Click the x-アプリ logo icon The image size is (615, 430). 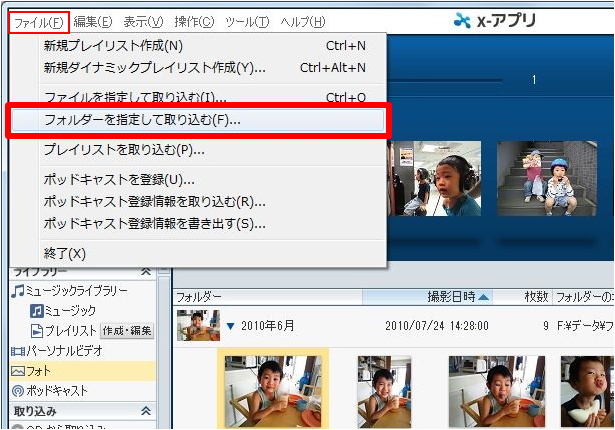(x=461, y=20)
